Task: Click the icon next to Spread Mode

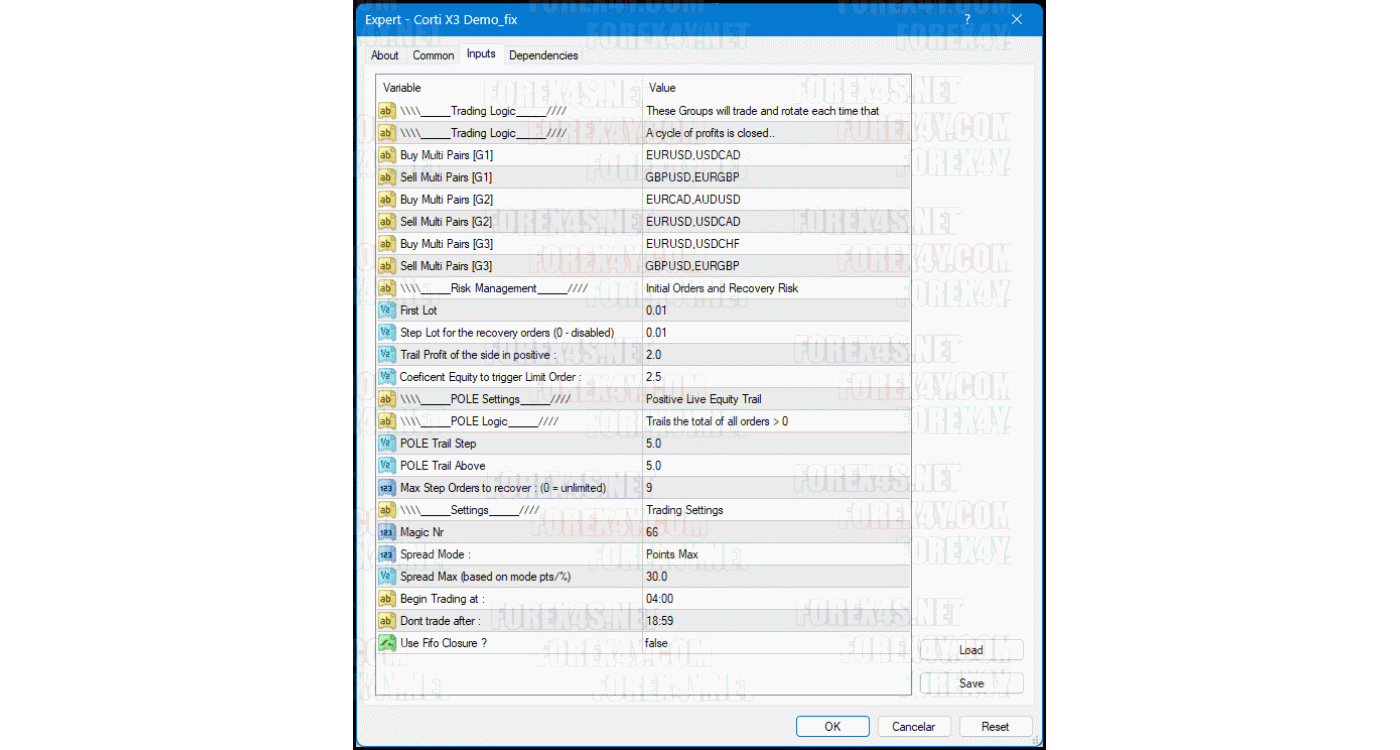Action: point(386,554)
